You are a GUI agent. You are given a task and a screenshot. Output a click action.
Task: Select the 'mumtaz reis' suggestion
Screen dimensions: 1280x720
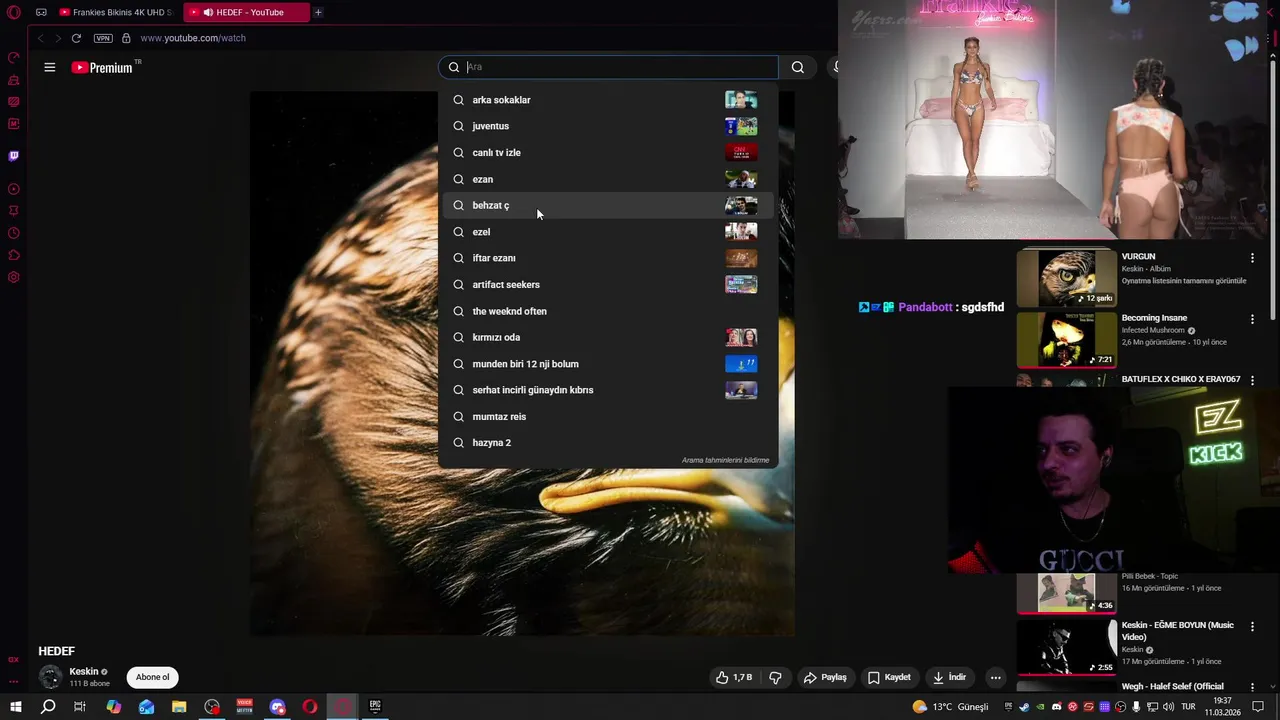(608, 416)
